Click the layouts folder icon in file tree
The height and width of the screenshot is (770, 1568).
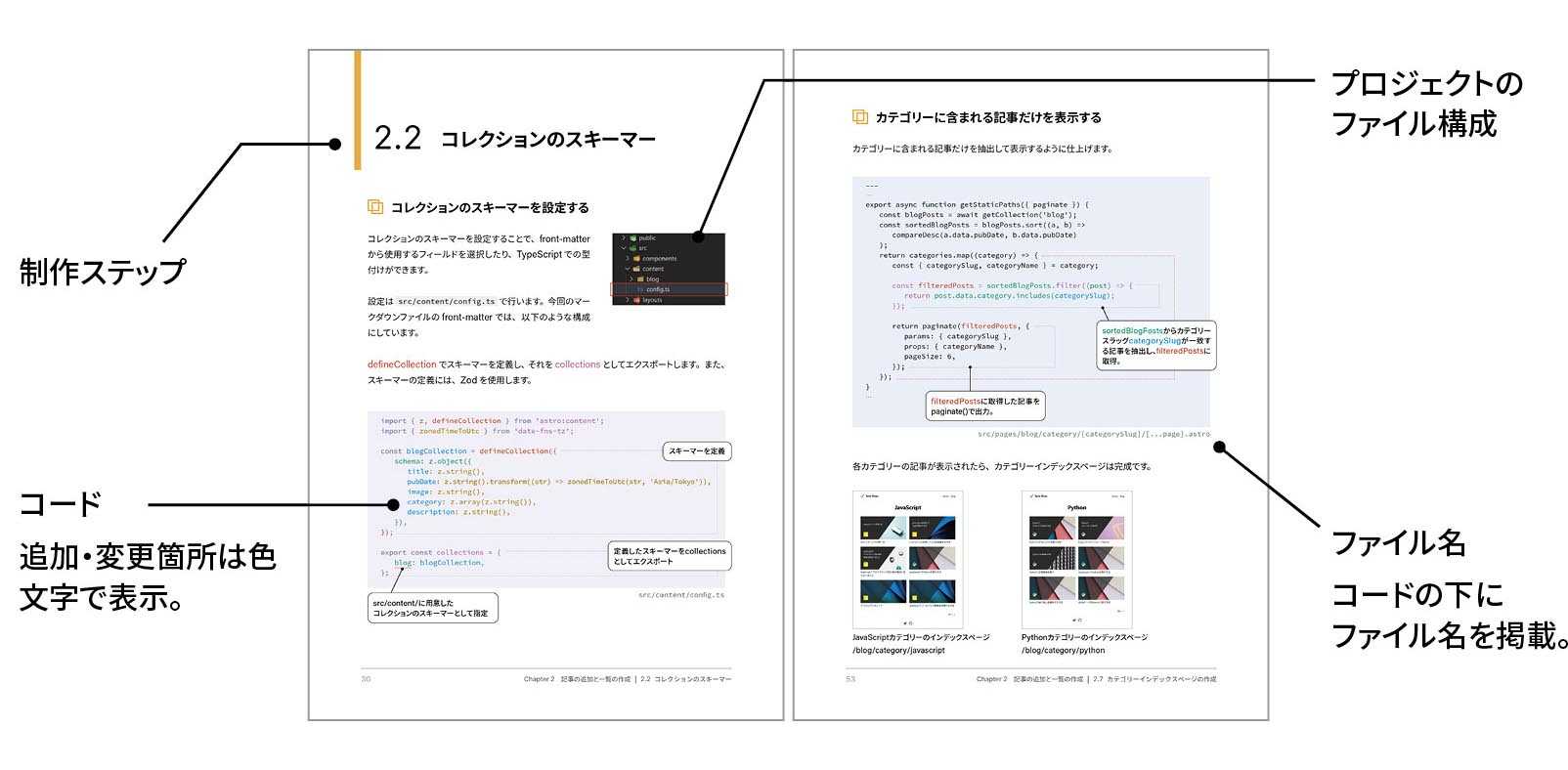(636, 300)
